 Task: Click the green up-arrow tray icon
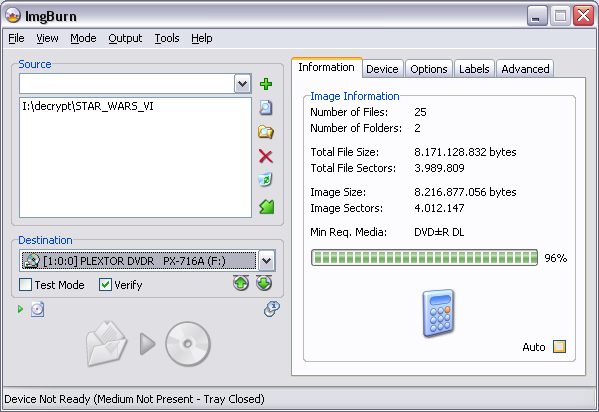click(241, 283)
